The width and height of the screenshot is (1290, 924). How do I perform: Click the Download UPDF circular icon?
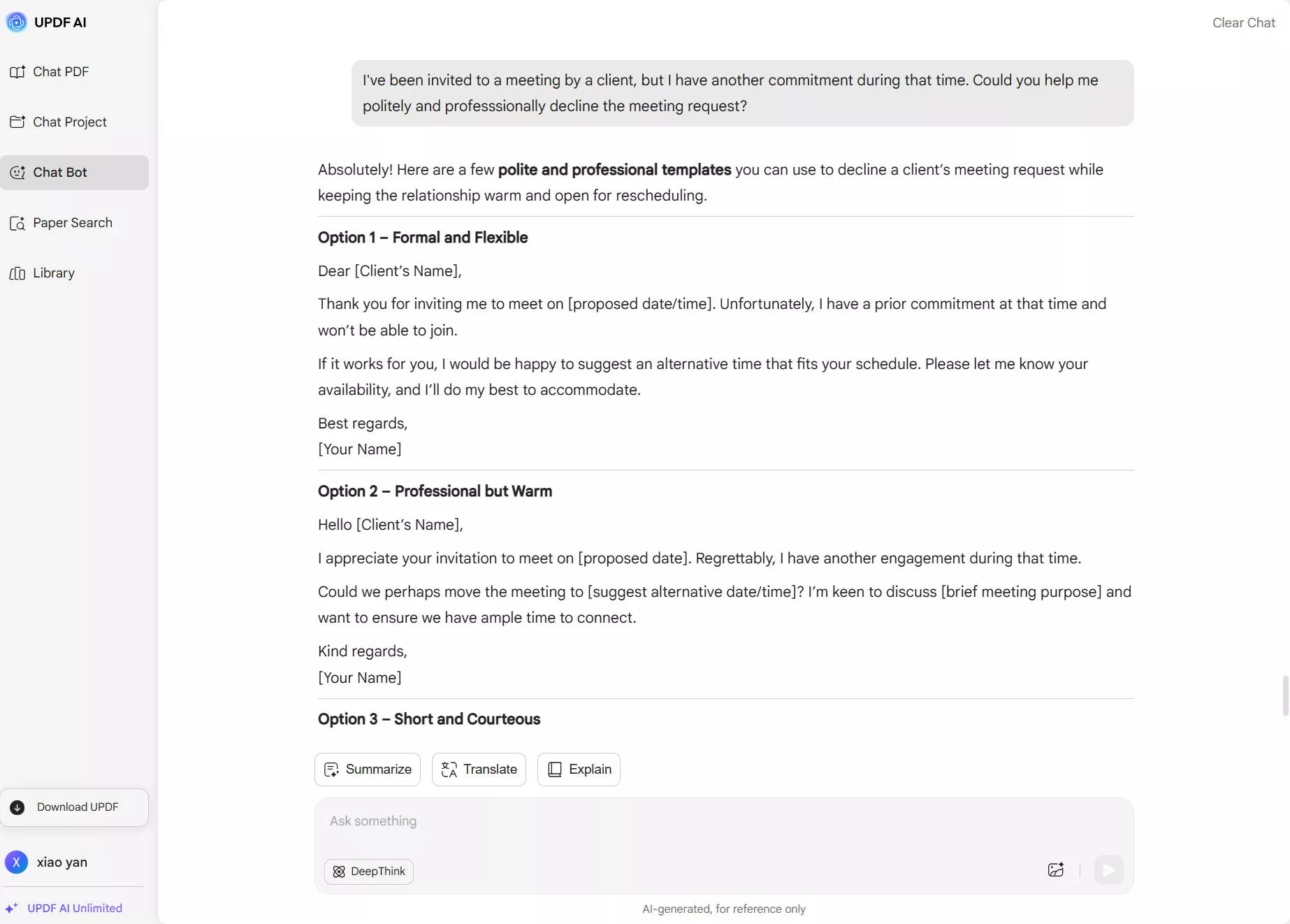[x=17, y=807]
